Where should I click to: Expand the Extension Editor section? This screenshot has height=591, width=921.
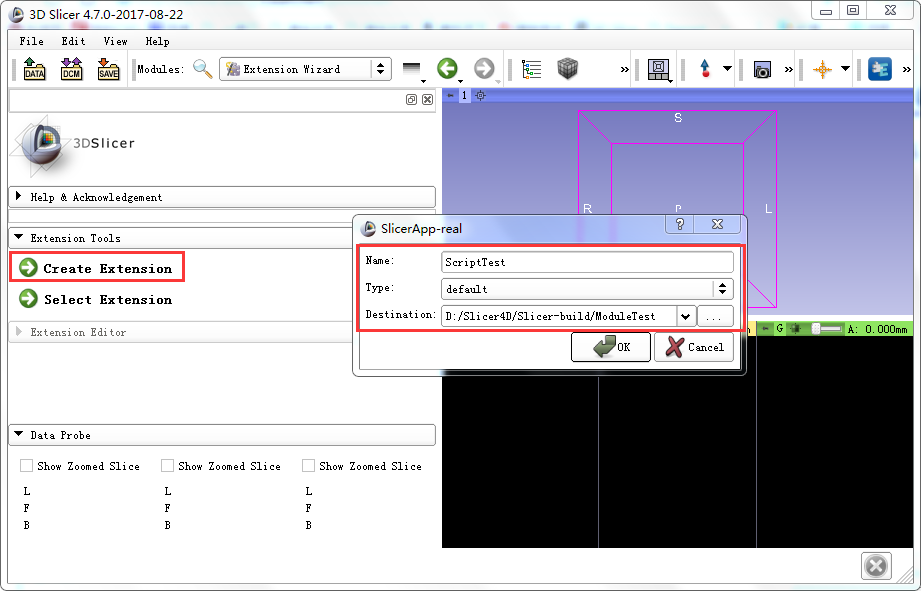pyautogui.click(x=182, y=332)
